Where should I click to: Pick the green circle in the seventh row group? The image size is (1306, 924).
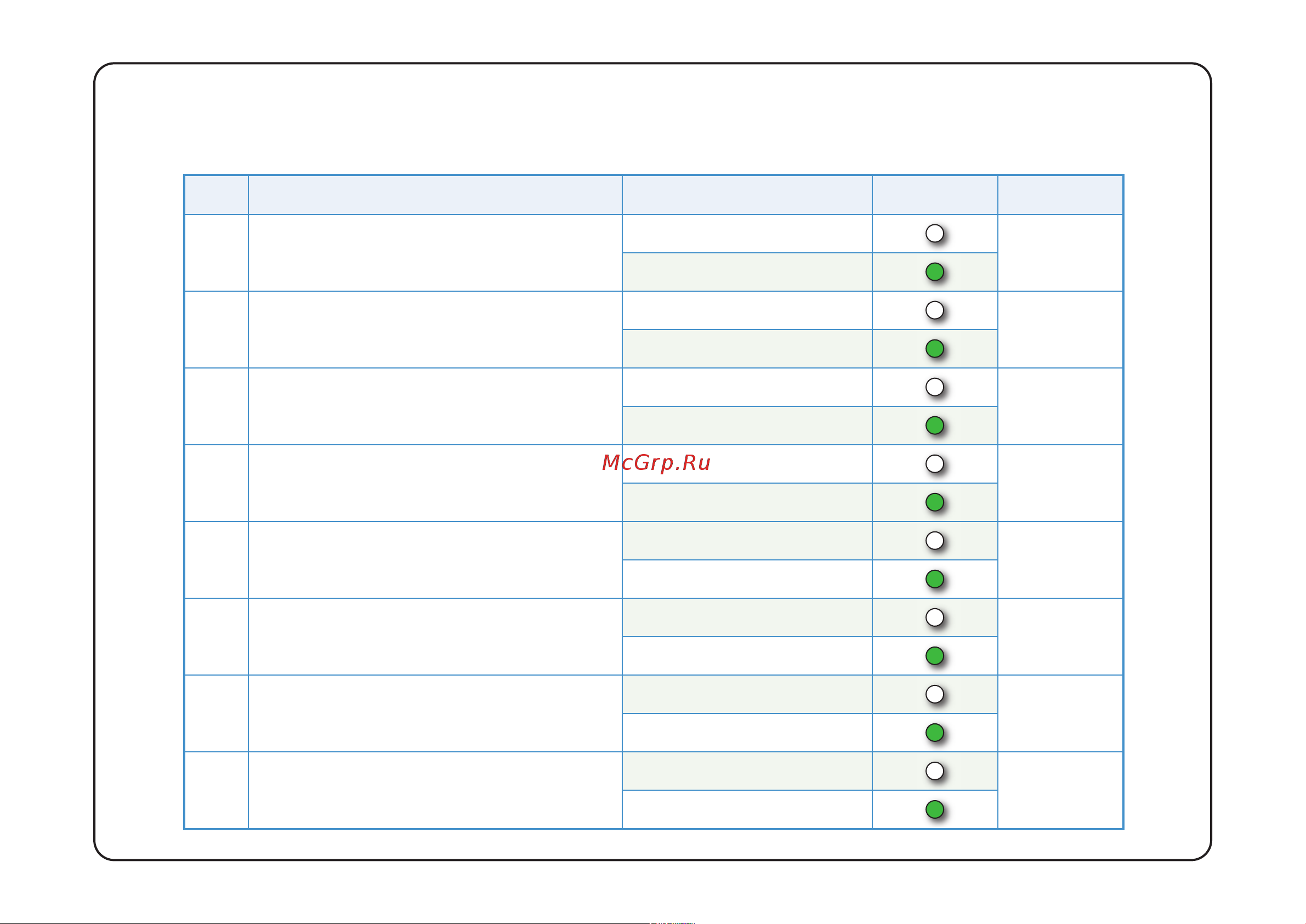(935, 733)
